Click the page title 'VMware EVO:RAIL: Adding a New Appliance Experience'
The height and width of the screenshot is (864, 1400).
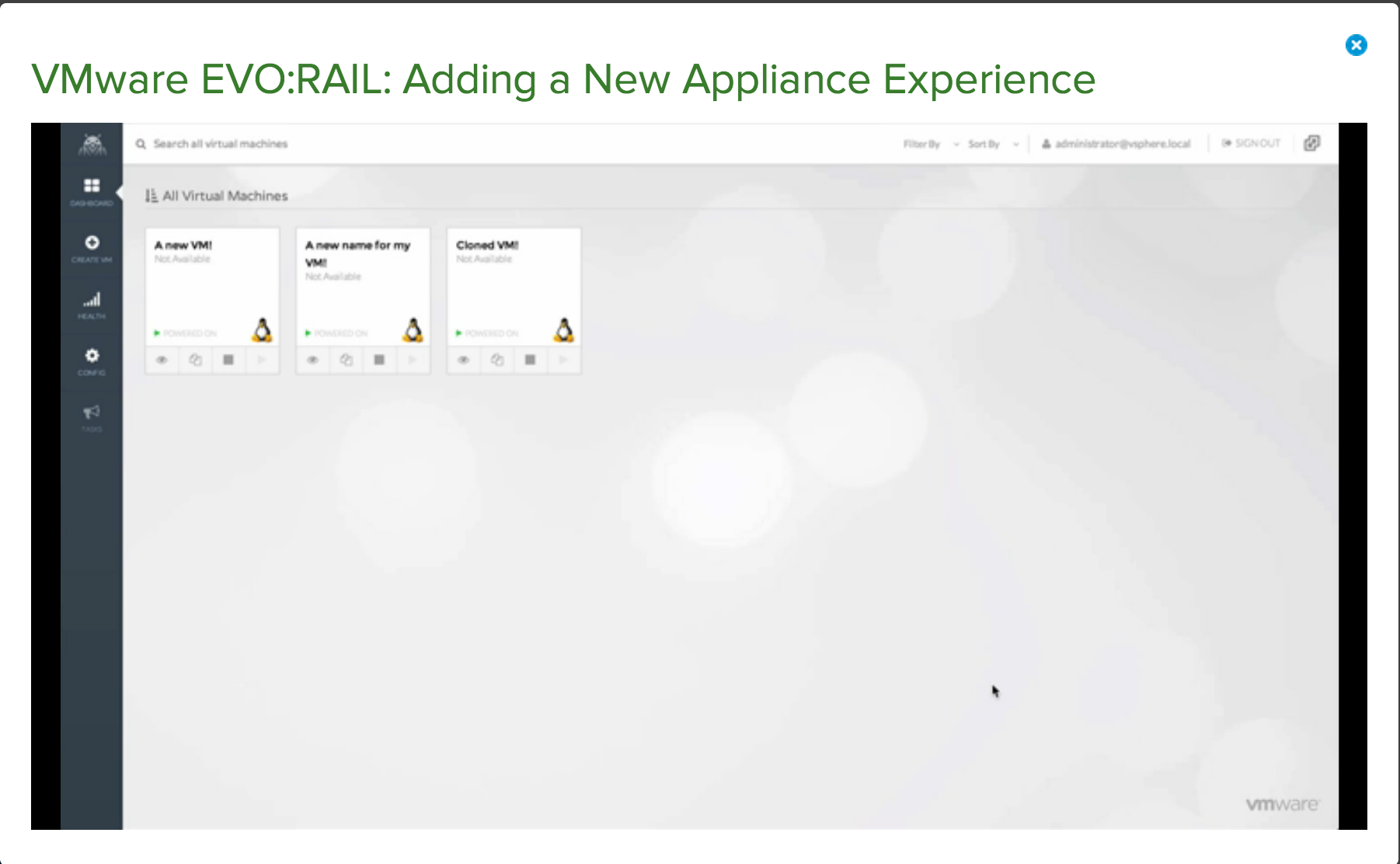pyautogui.click(x=563, y=79)
